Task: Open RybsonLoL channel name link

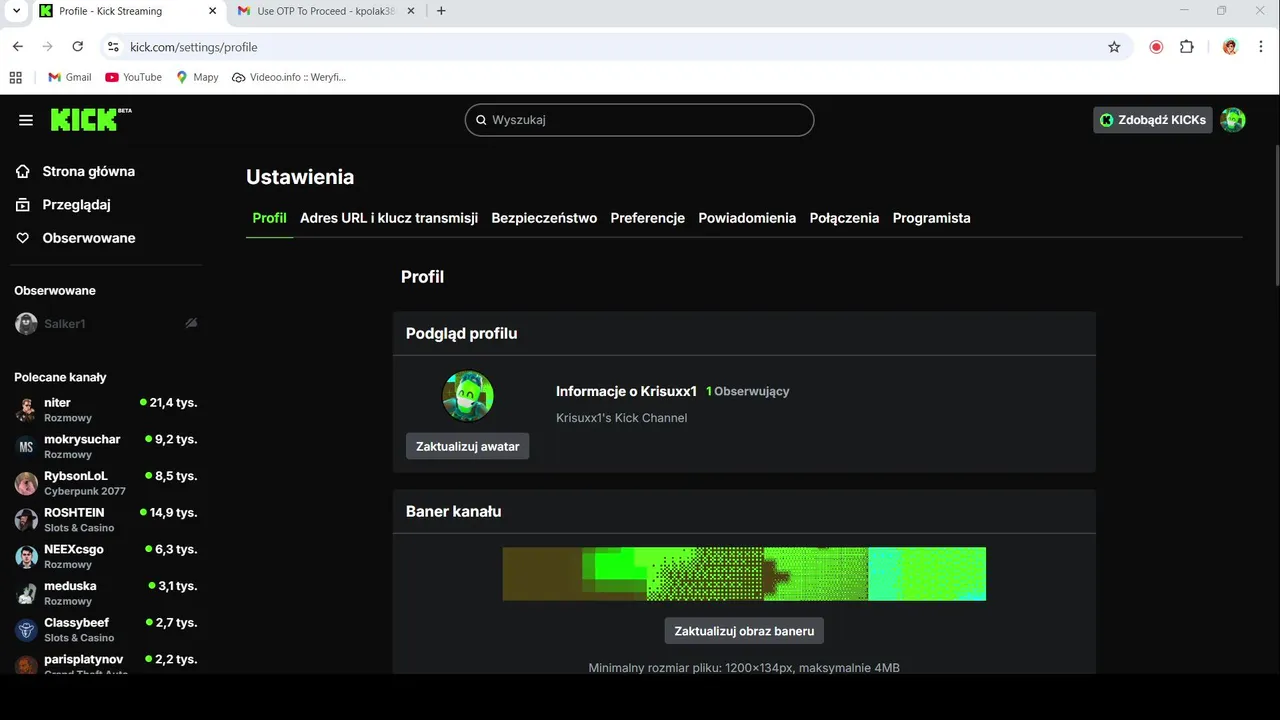Action: click(x=76, y=476)
